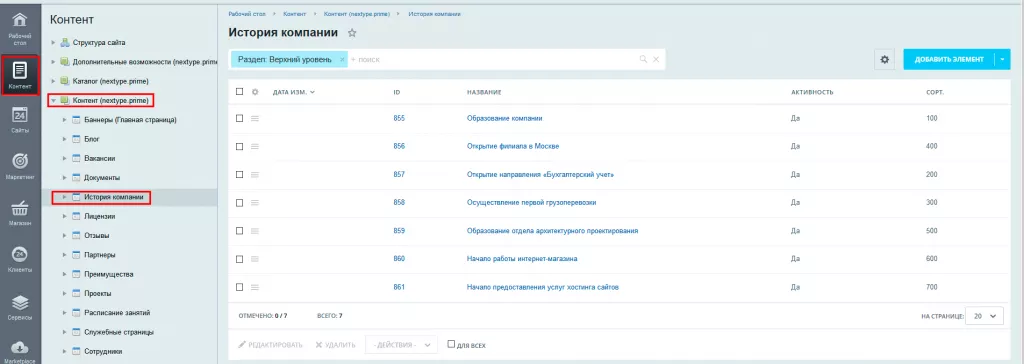Click the Каталог (nextype.prime) folder icon
The image size is (1024, 364).
(65, 81)
